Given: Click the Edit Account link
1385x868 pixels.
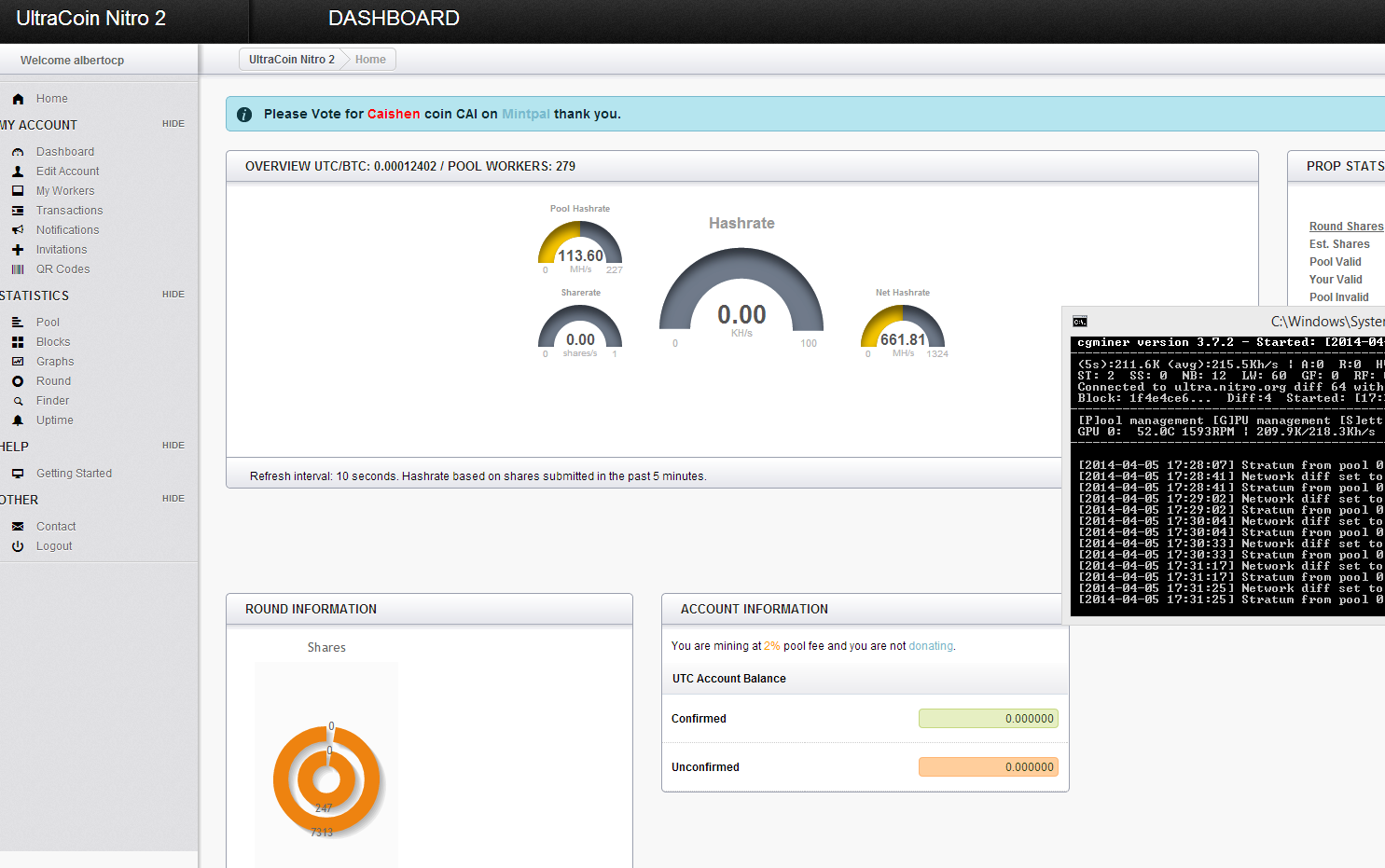Looking at the screenshot, I should tap(68, 172).
